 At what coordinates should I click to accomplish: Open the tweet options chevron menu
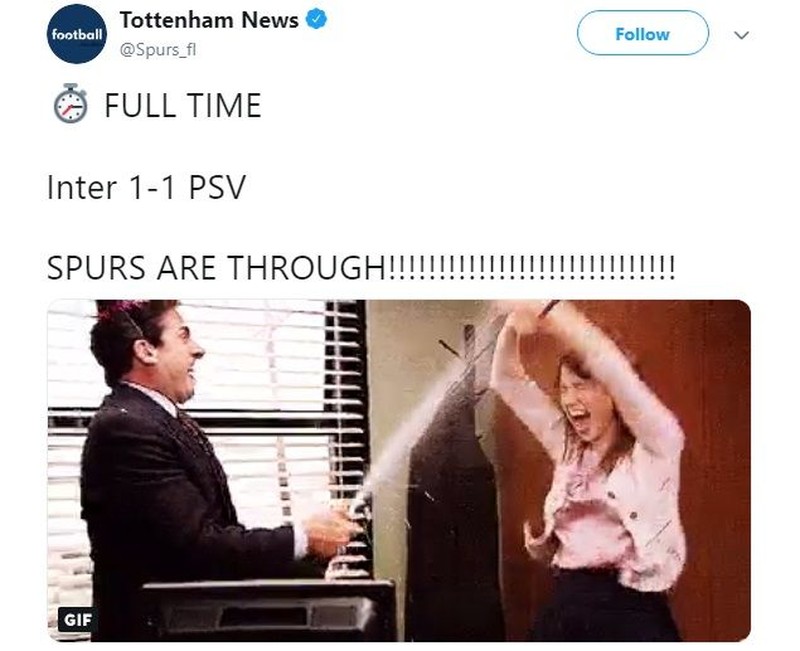(741, 35)
